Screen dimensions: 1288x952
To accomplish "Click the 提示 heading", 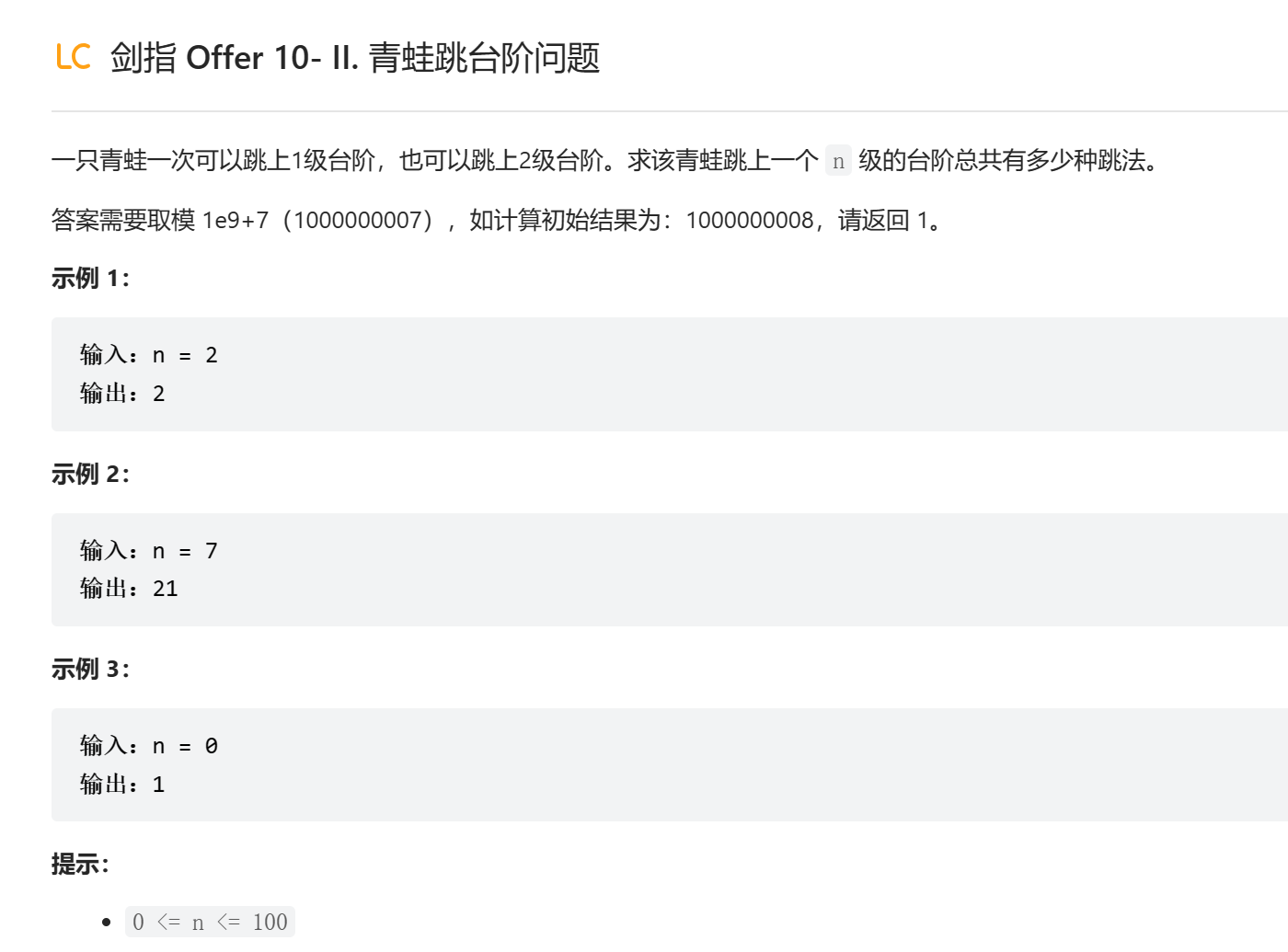I will 80,865.
